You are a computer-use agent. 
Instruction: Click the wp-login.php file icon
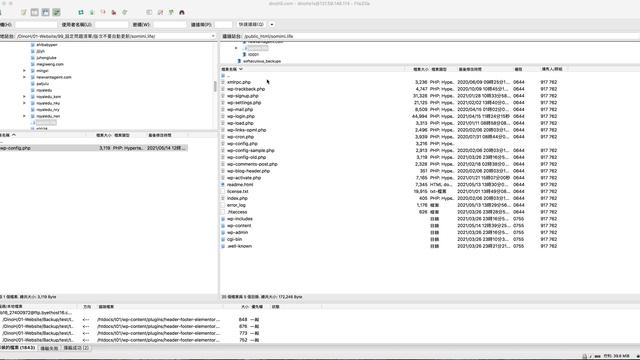[x=223, y=116]
